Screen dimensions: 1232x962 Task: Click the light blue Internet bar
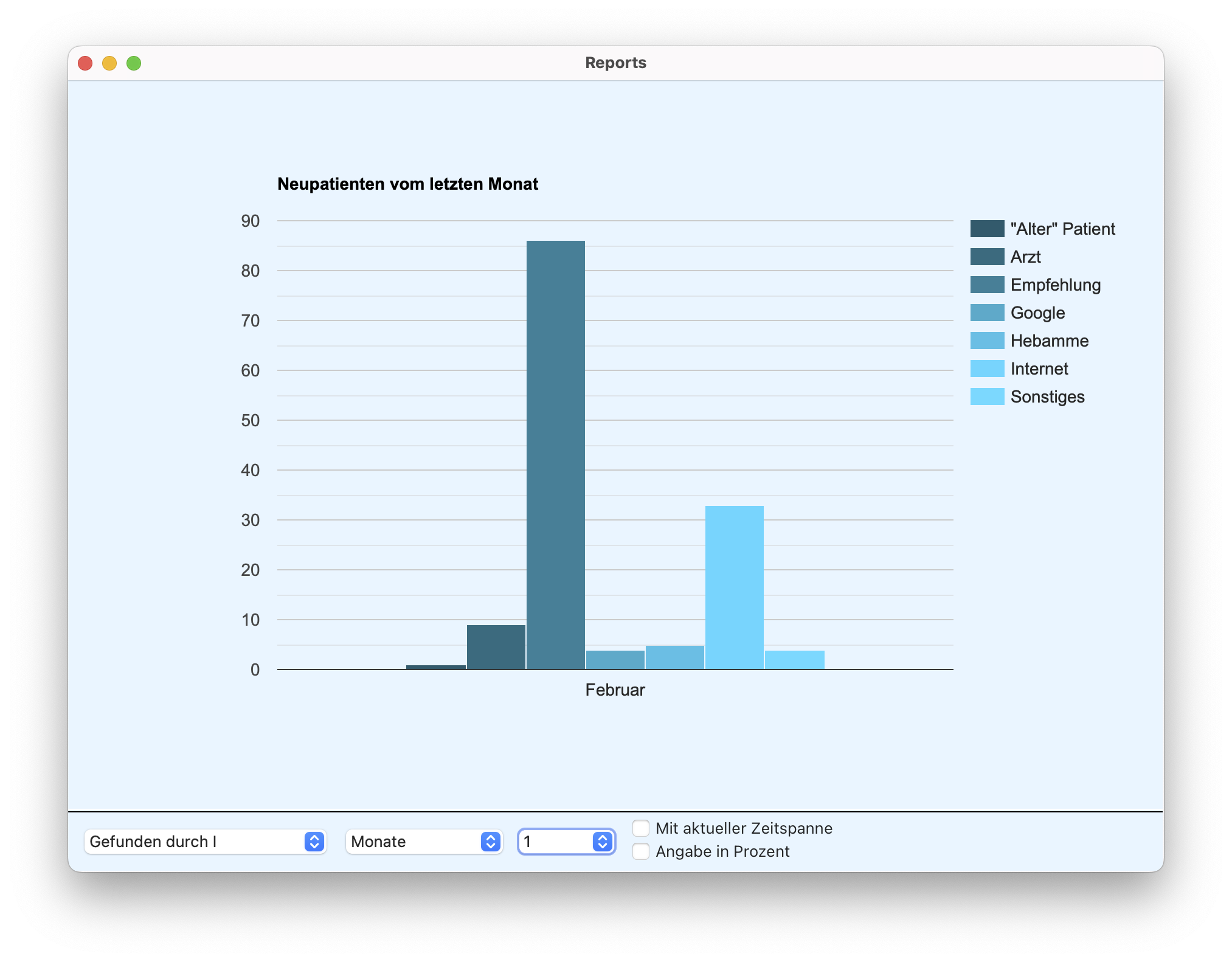tap(734, 587)
